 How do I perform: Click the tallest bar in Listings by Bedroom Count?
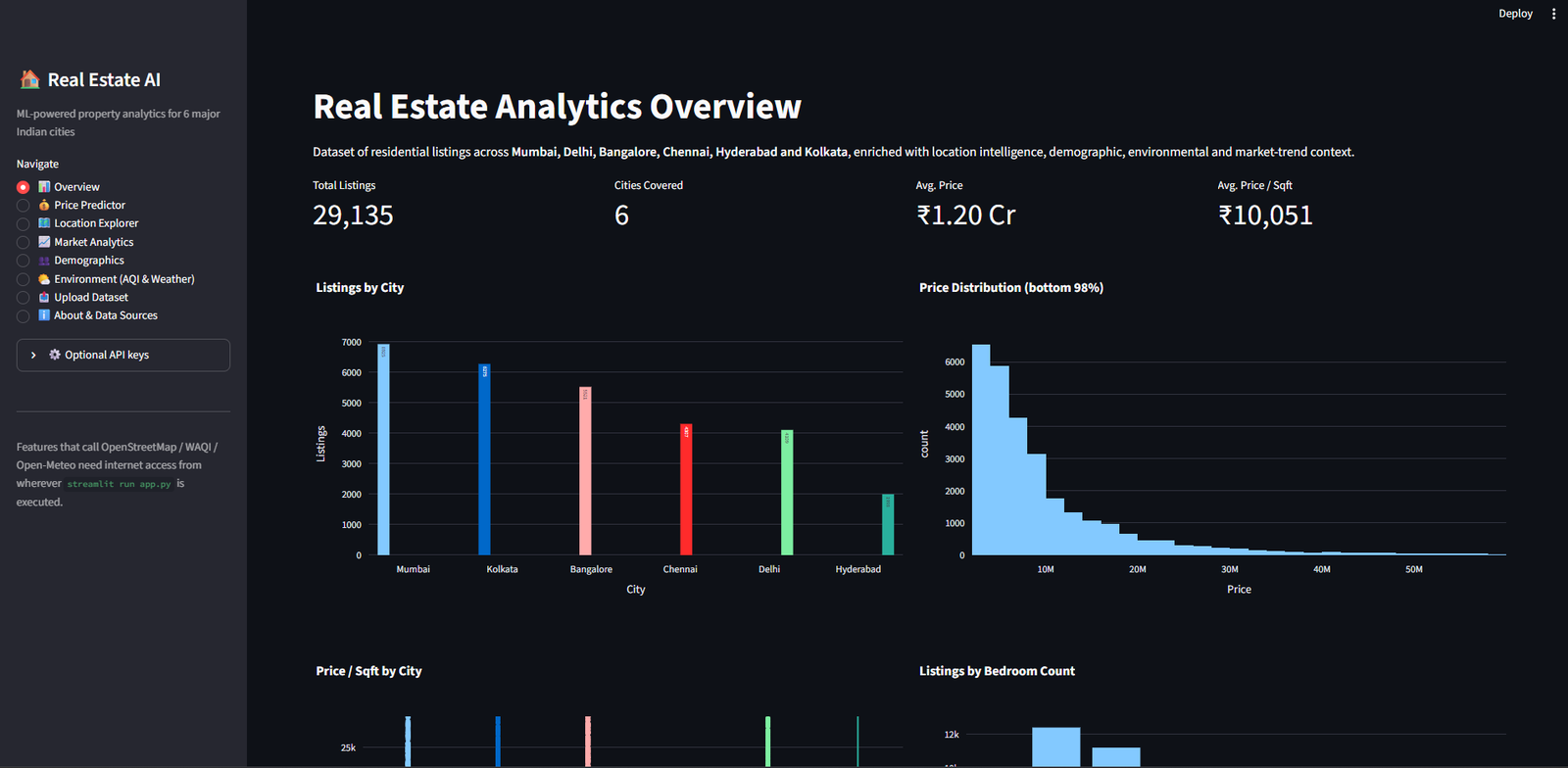(1055, 746)
